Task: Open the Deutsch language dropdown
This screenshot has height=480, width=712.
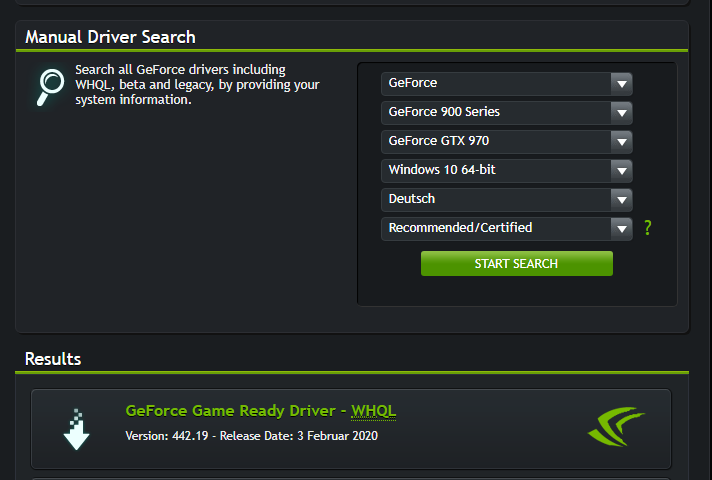Action: click(507, 200)
